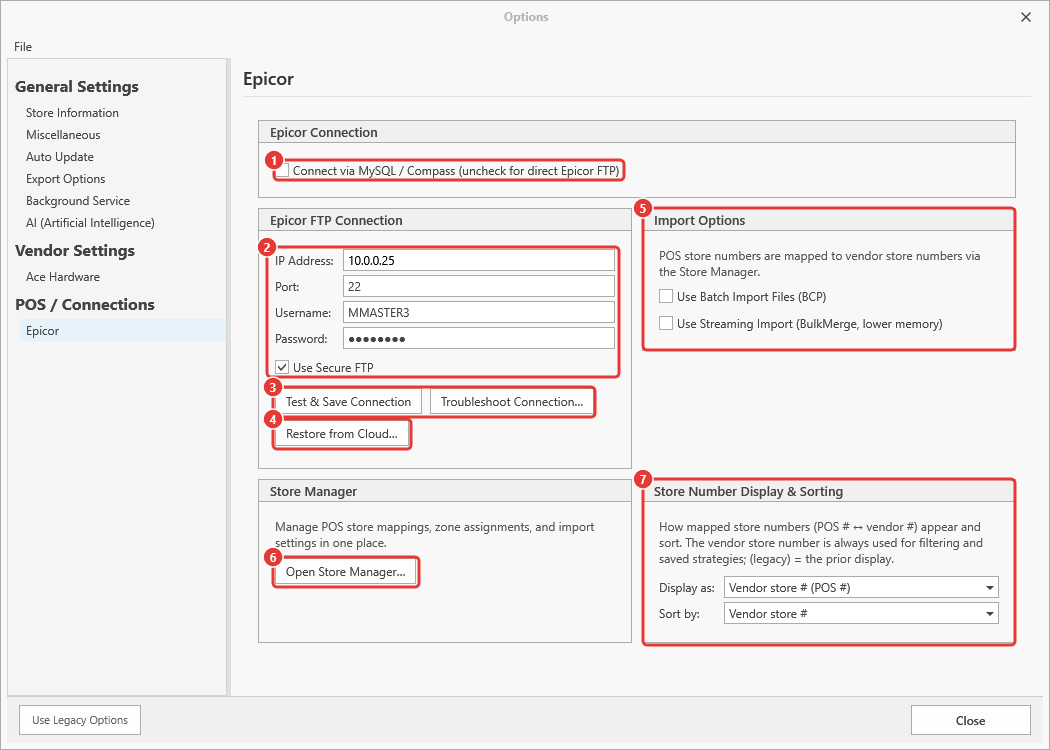Click the POS / Connections heading
Viewport: 1050px width, 750px height.
pos(85,305)
